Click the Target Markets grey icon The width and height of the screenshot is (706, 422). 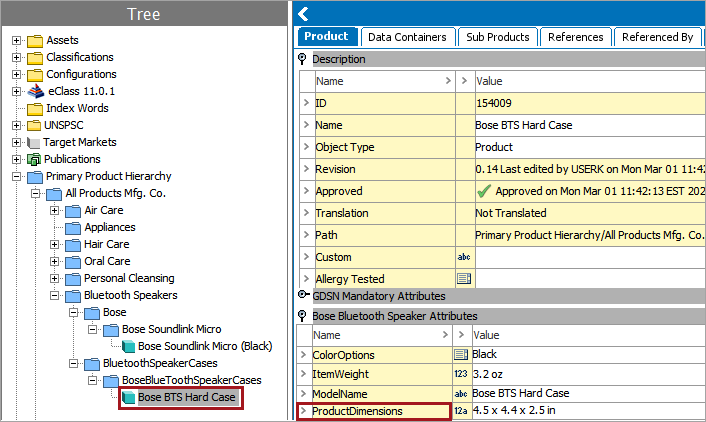pyautogui.click(x=33, y=143)
